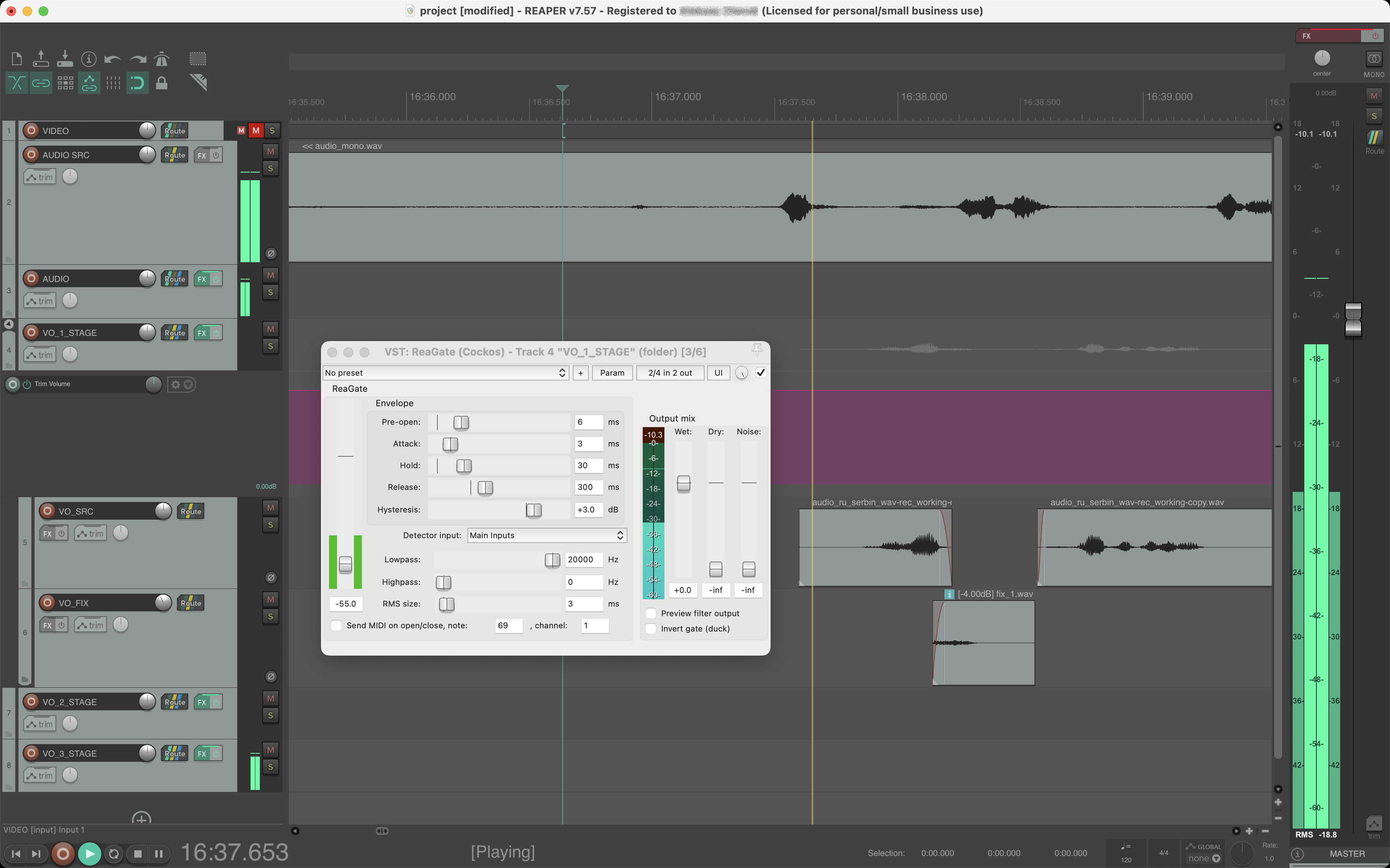Open Detector input Main Inputs dropdown
Viewport: 1390px width, 868px height.
[546, 535]
